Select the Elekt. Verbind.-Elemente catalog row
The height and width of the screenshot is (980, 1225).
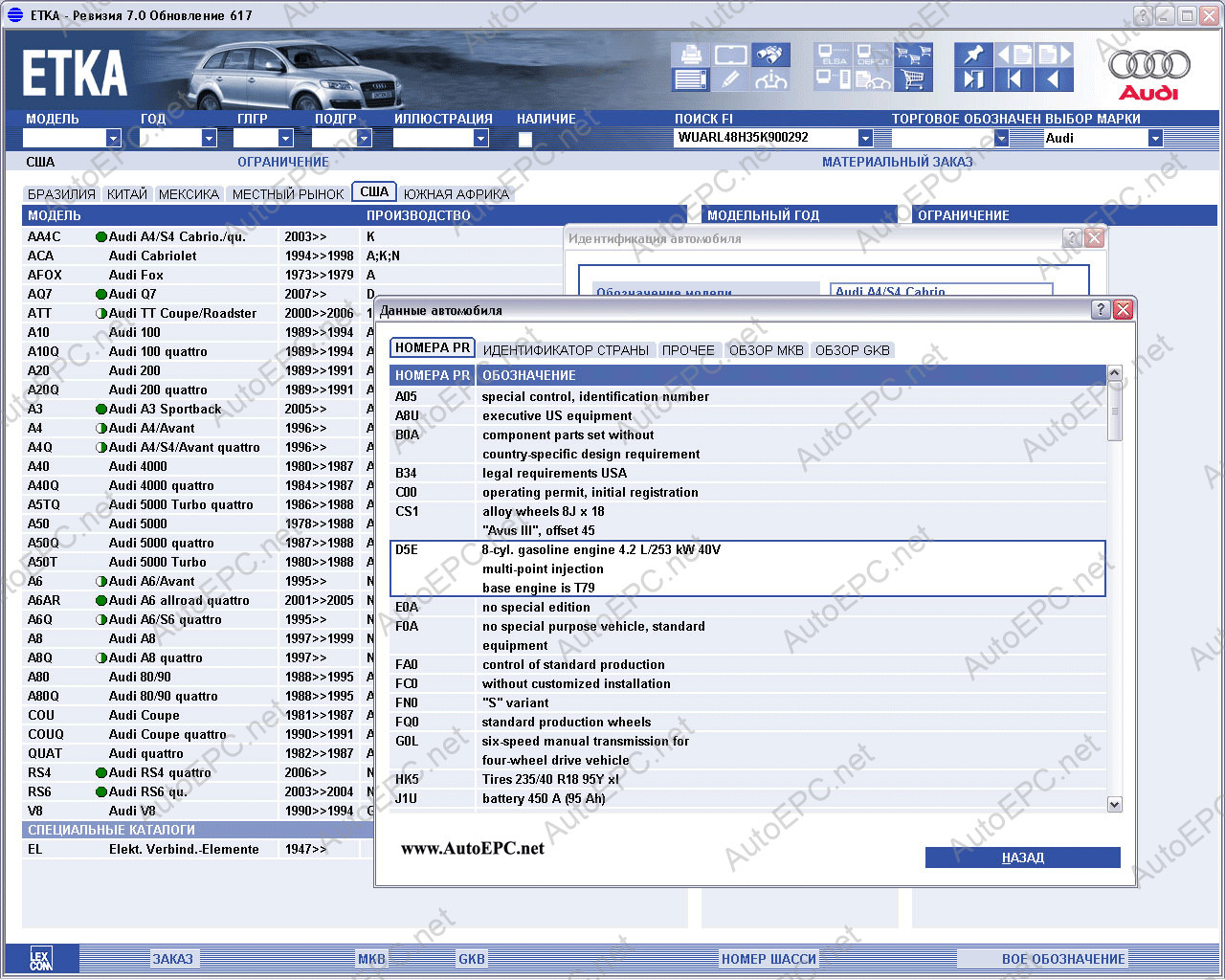(x=196, y=849)
